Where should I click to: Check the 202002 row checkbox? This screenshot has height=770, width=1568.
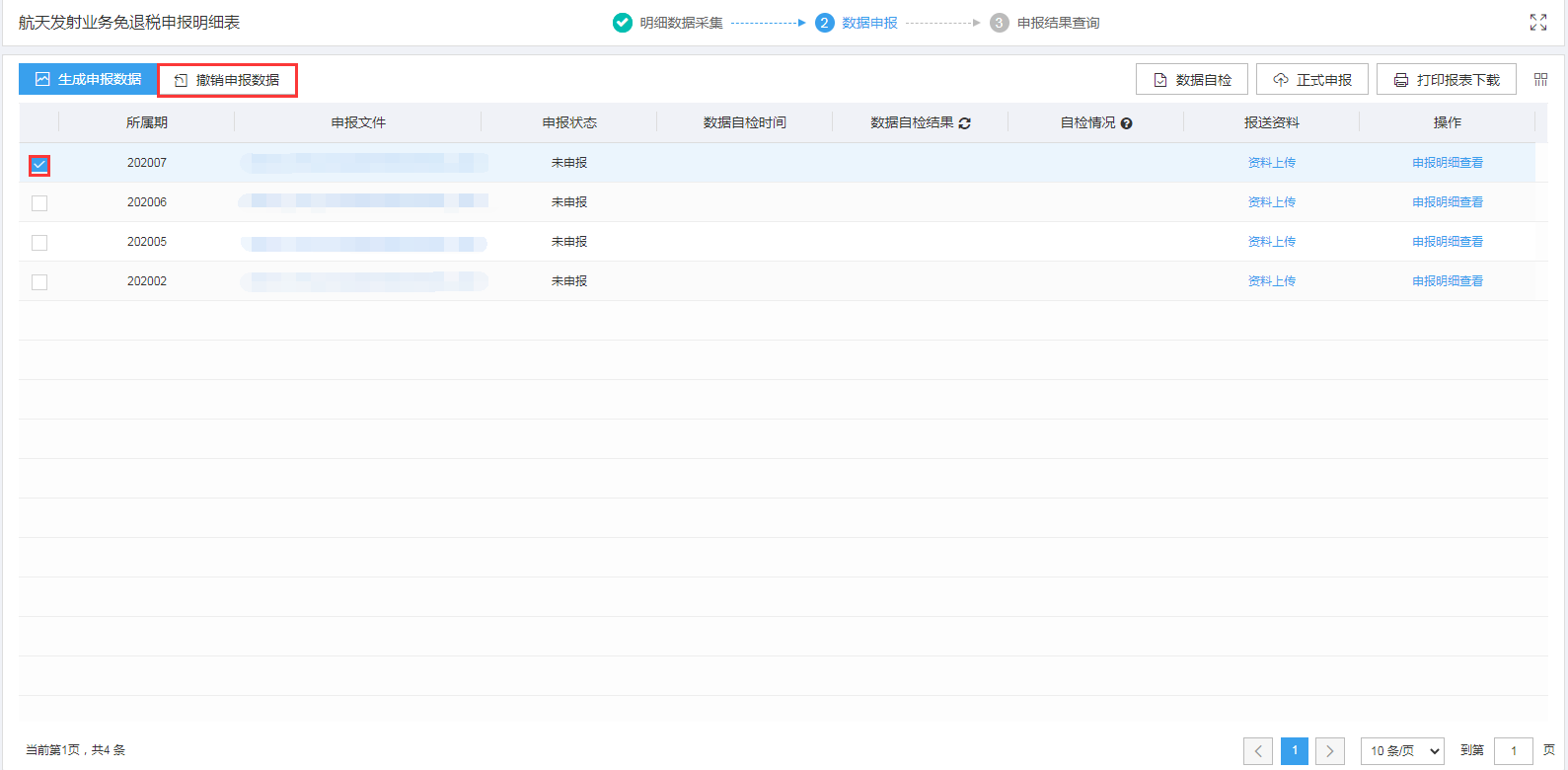point(39,282)
